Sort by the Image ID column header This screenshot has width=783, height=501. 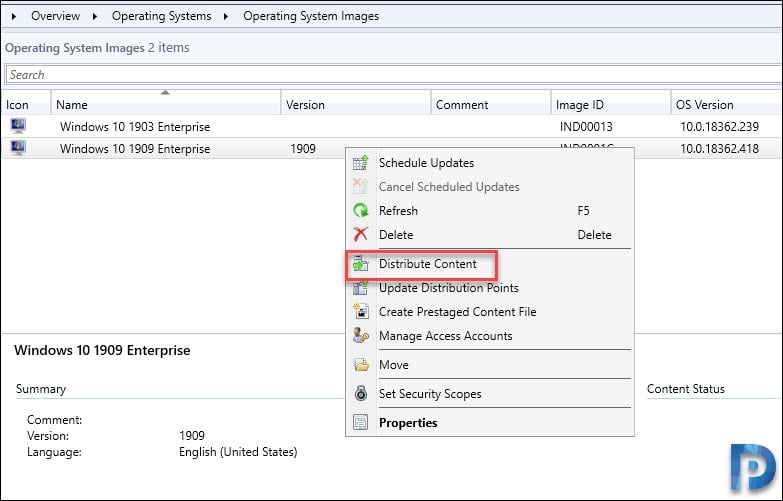611,104
